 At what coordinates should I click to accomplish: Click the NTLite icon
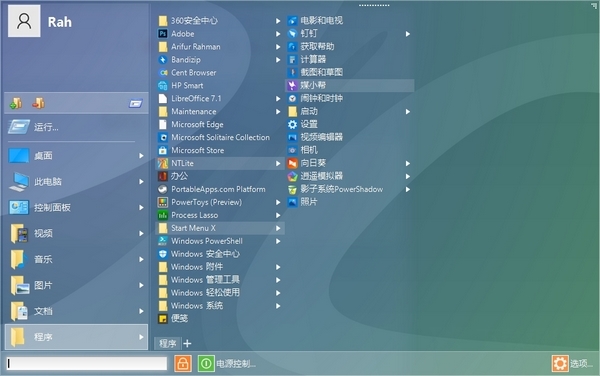163,163
